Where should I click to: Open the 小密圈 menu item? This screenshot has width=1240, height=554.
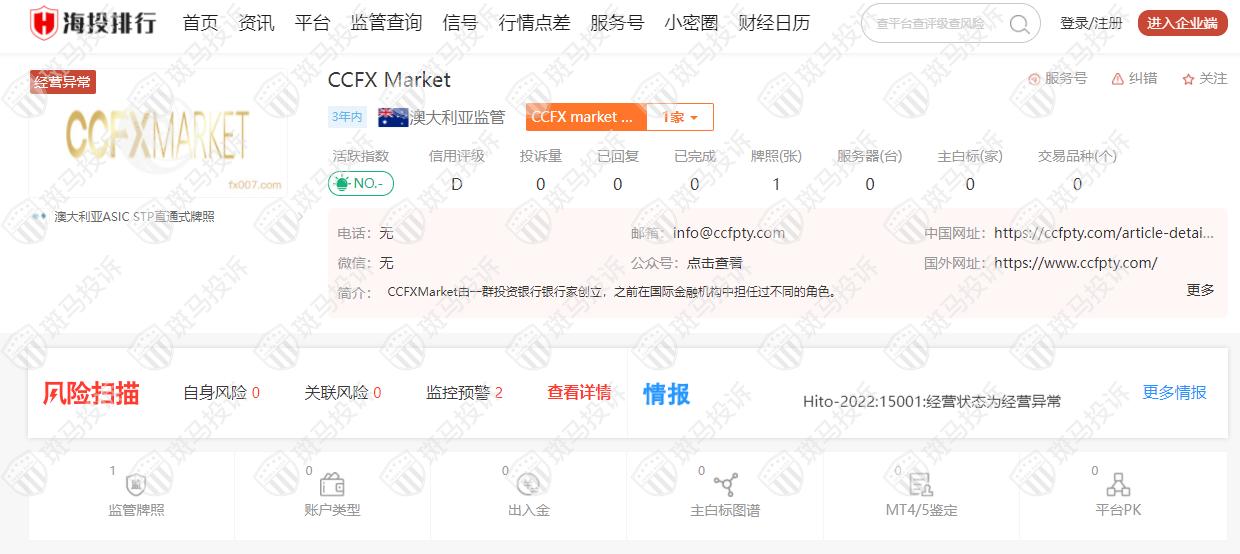pos(691,23)
